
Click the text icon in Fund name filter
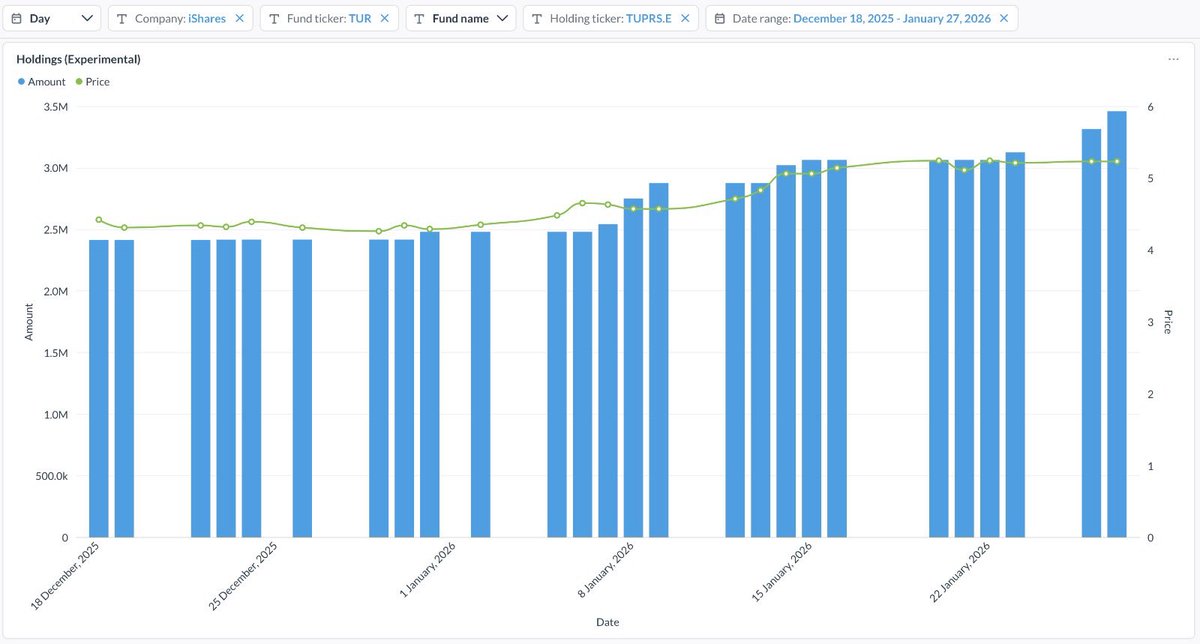click(x=421, y=18)
